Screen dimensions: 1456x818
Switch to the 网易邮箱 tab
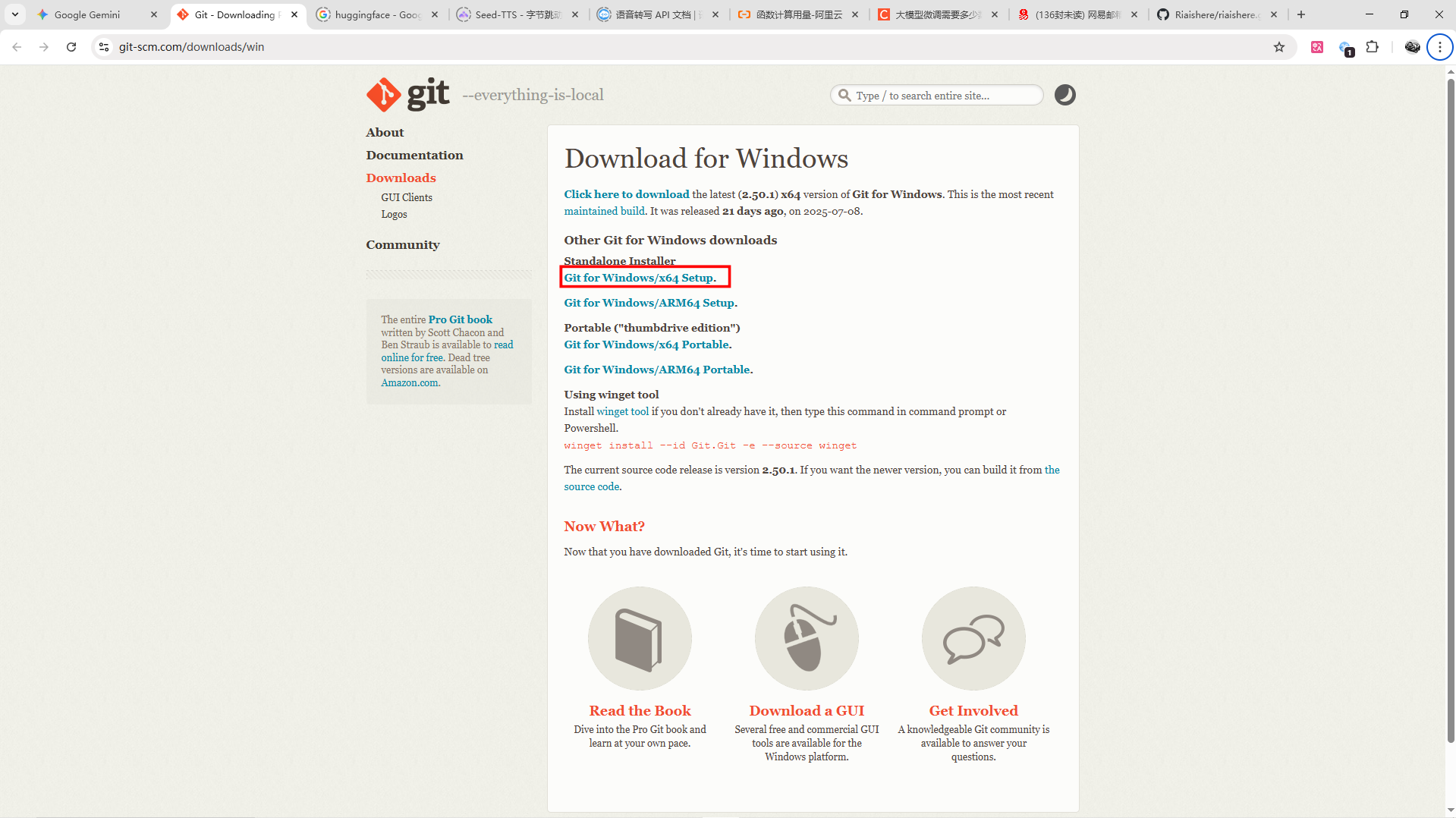(x=1078, y=14)
